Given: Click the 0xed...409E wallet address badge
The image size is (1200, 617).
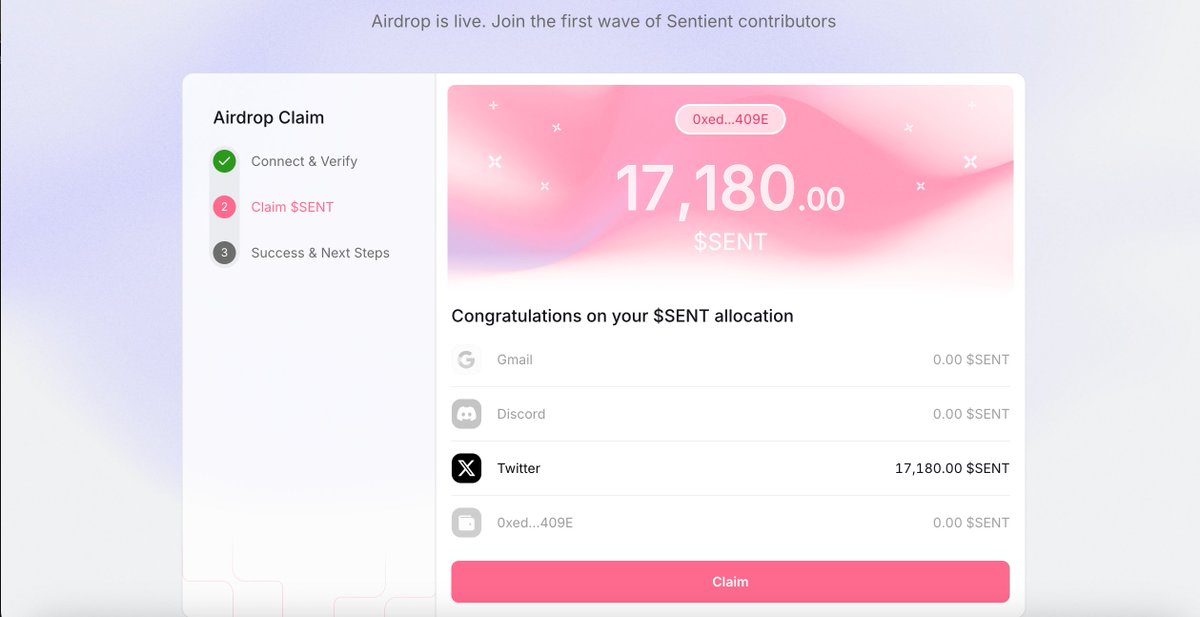Looking at the screenshot, I should pyautogui.click(x=730, y=119).
